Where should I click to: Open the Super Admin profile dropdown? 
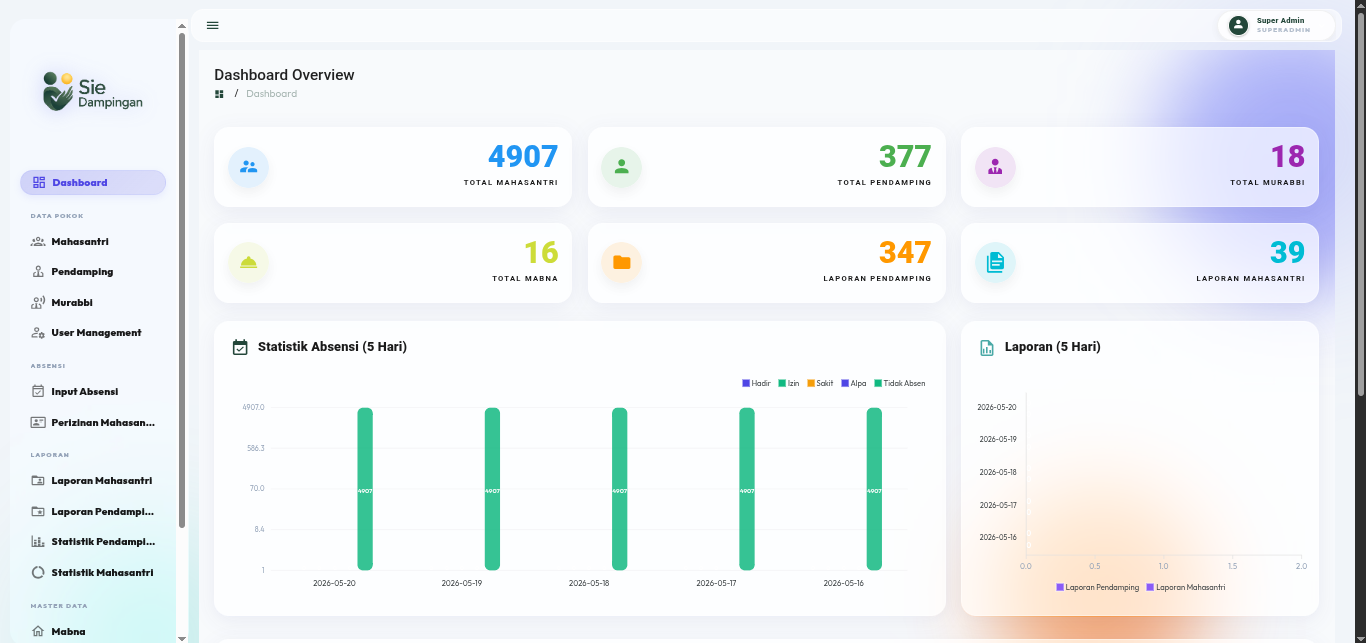(x=1279, y=25)
